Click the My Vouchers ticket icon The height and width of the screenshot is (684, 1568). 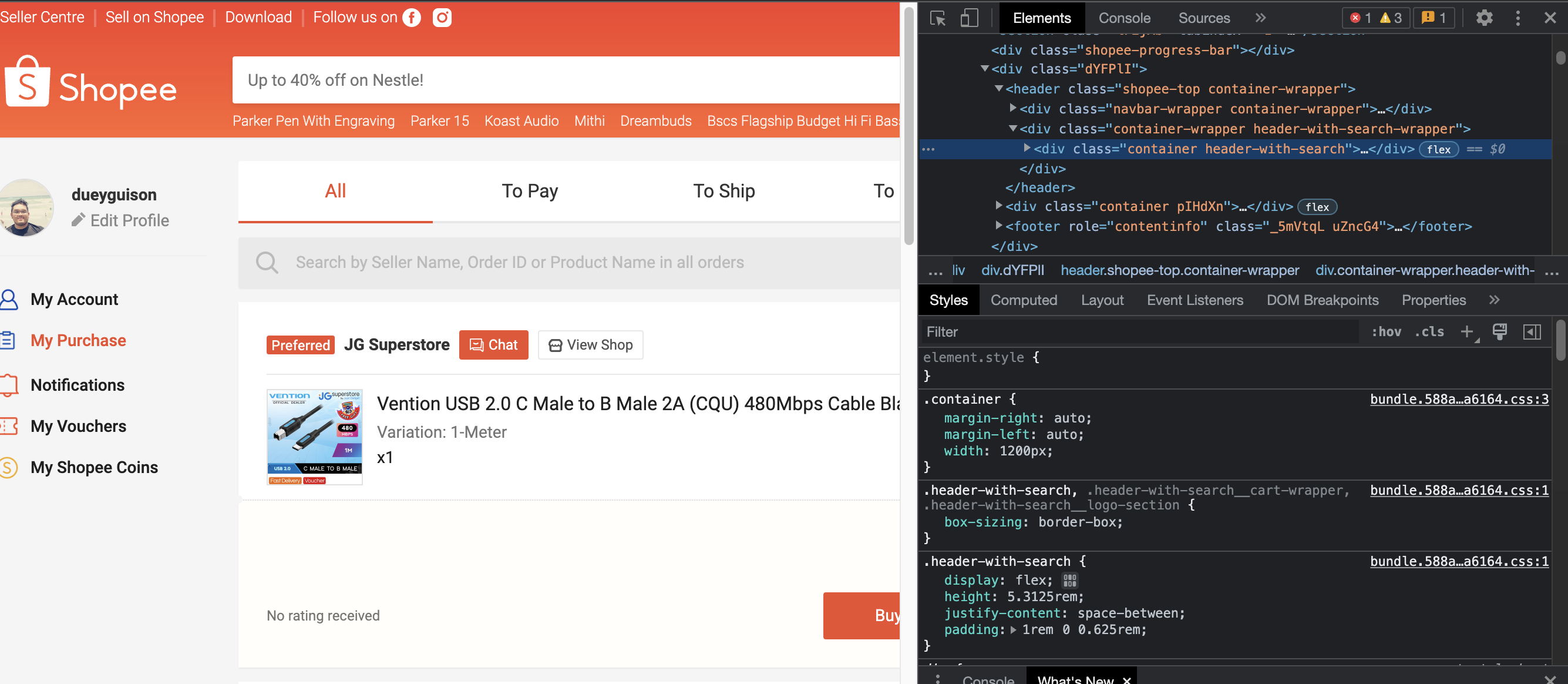(x=9, y=426)
